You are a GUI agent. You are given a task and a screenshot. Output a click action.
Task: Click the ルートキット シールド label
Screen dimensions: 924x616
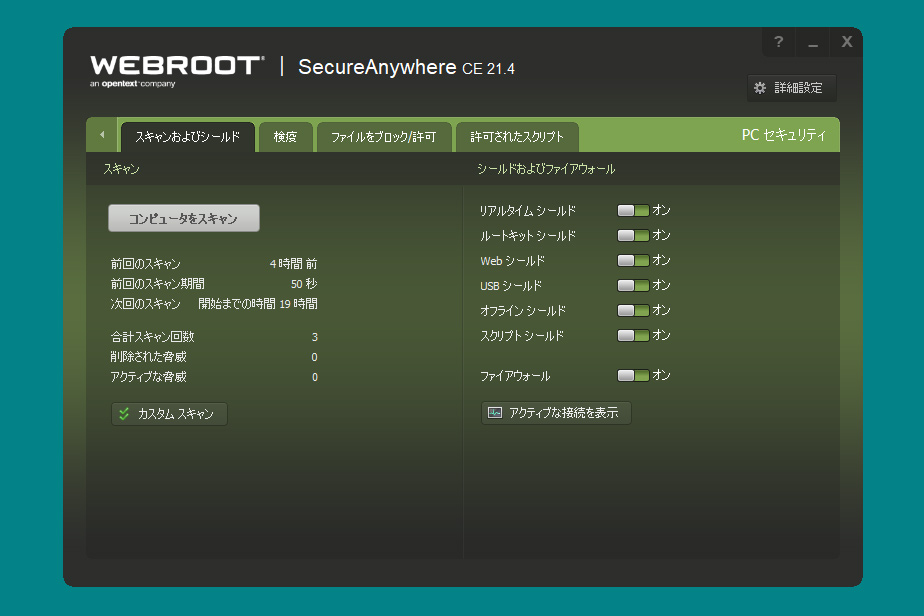pyautogui.click(x=528, y=236)
